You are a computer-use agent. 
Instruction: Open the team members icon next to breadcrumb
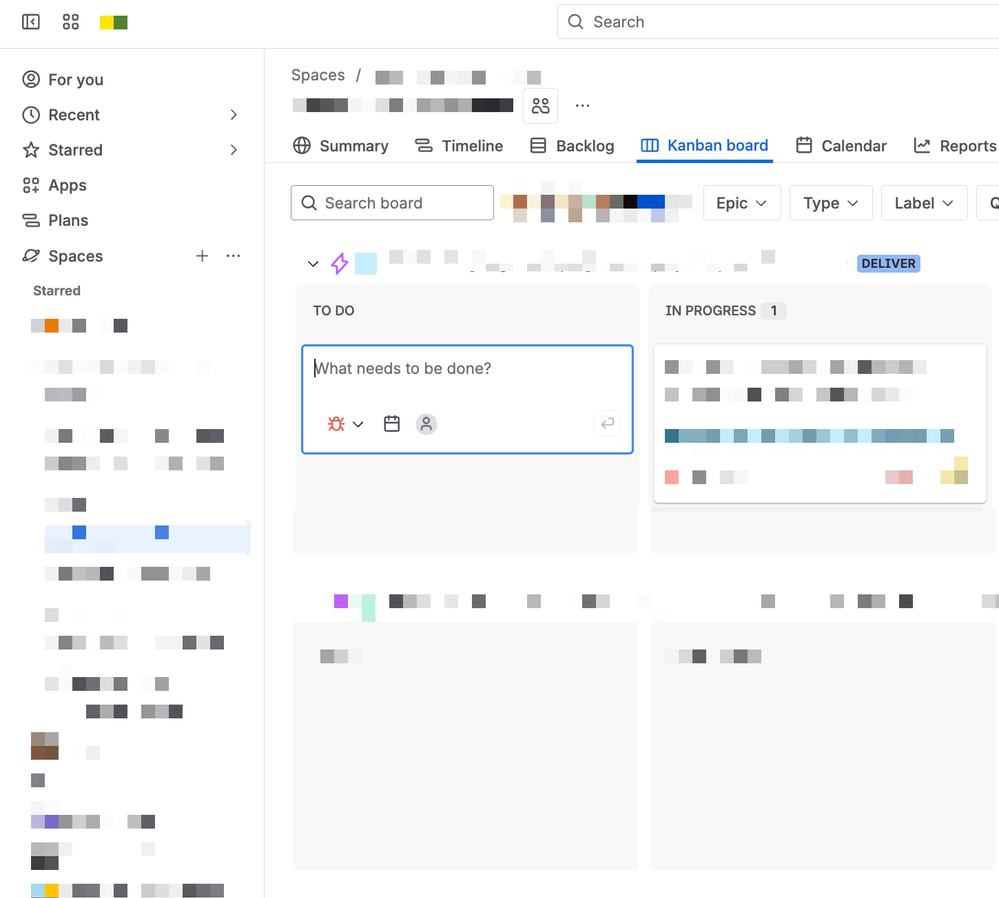(x=540, y=105)
